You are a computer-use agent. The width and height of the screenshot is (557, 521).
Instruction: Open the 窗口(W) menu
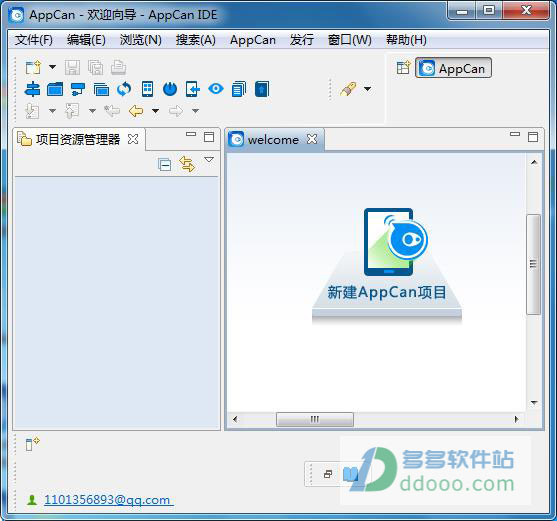(x=350, y=40)
